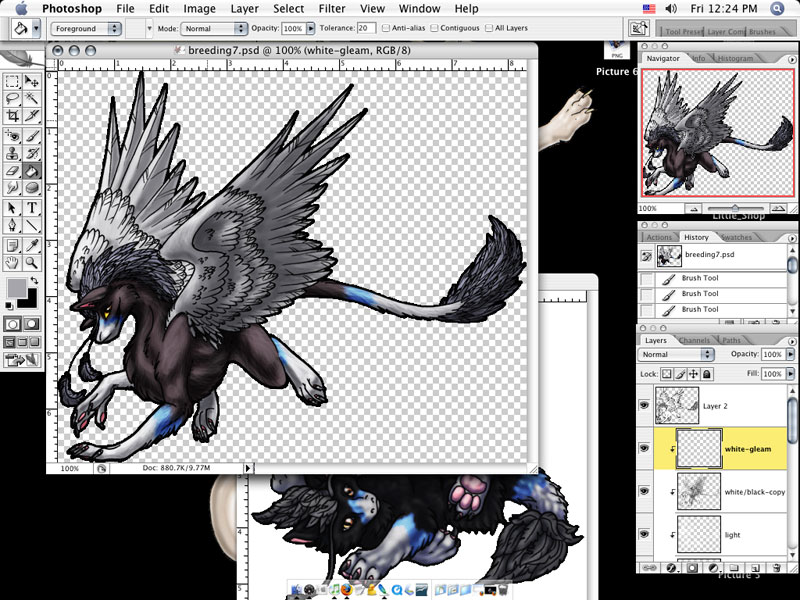Viewport: 800px width, 600px height.
Task: Select the Brush tool in toolbox
Action: (32, 136)
